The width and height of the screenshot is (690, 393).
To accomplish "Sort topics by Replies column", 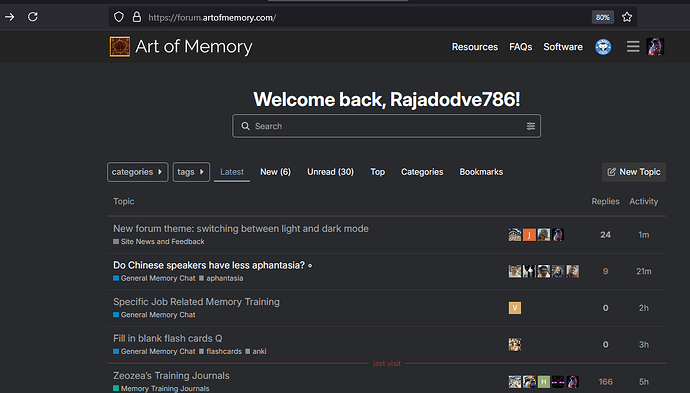I will 605,202.
